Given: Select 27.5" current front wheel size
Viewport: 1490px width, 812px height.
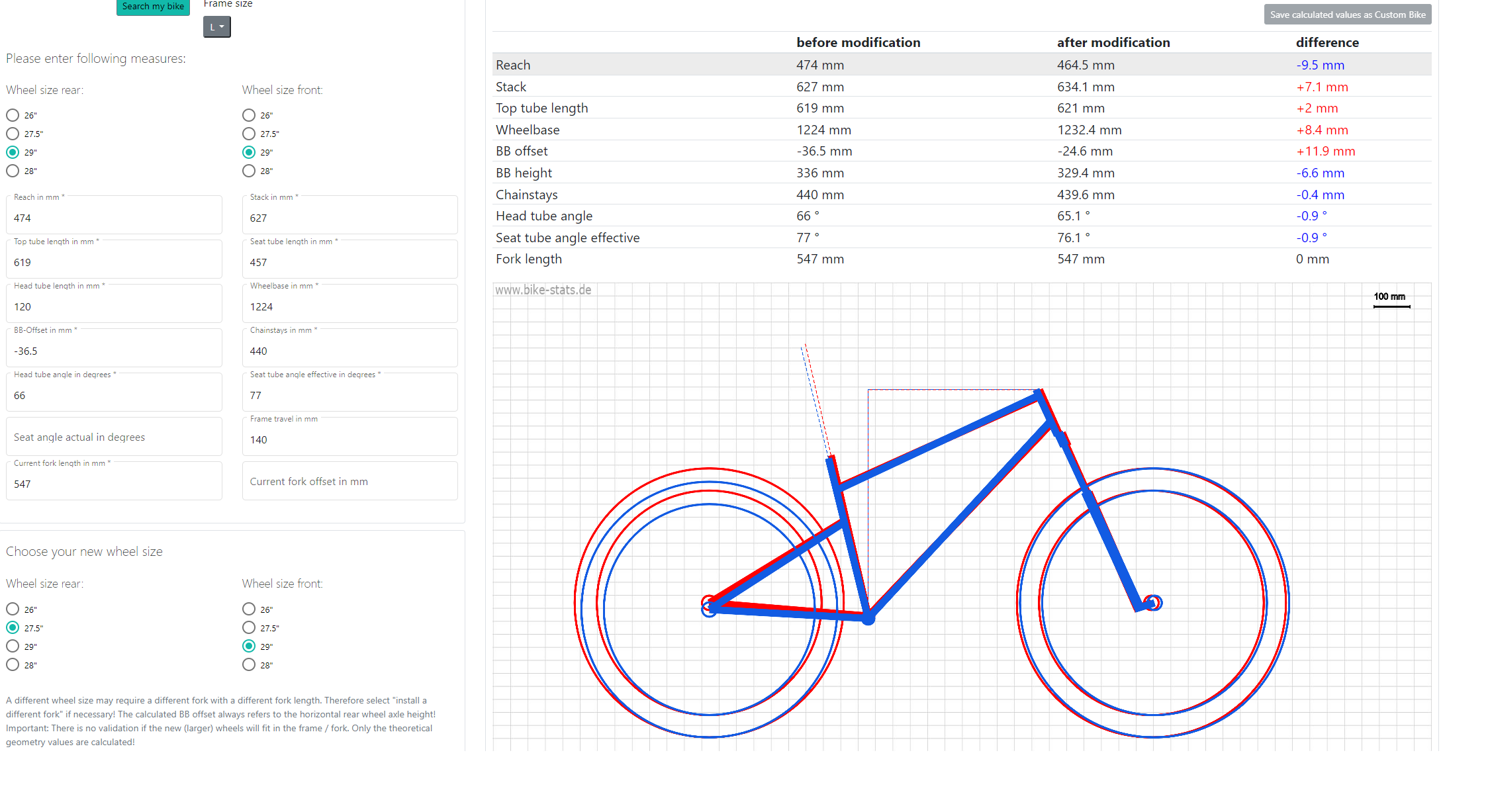Looking at the screenshot, I should 249,134.
